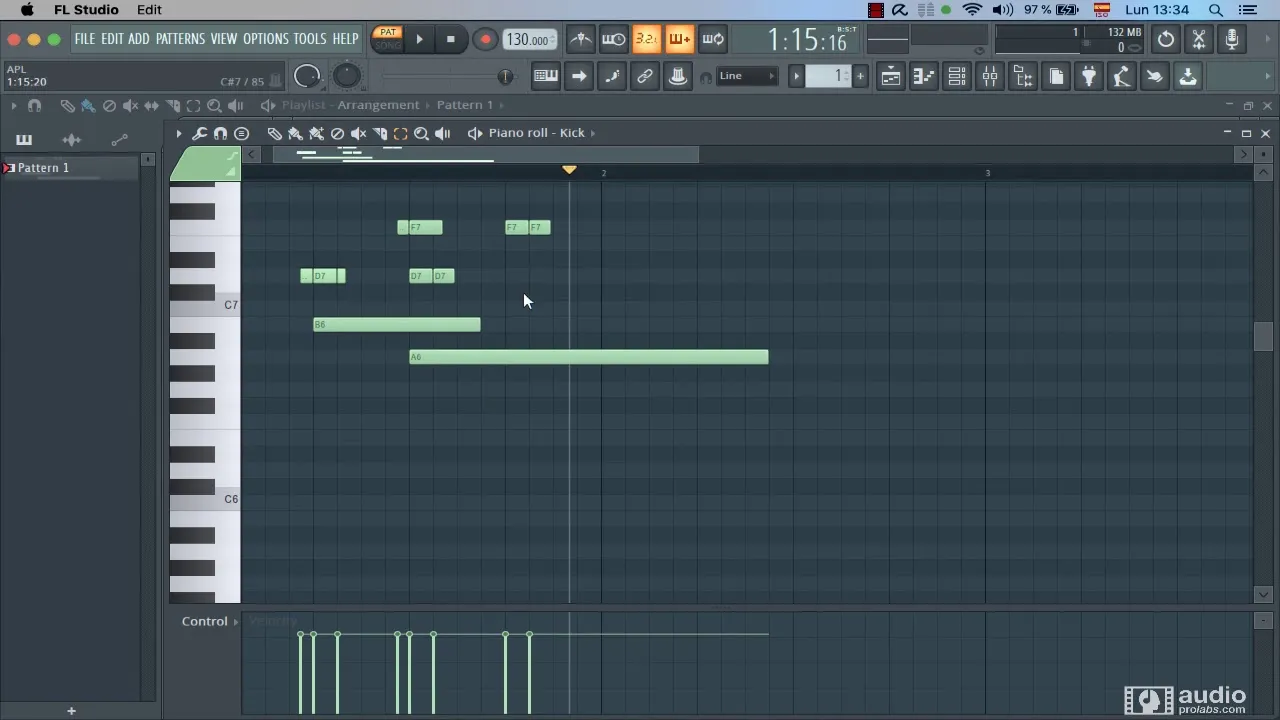The width and height of the screenshot is (1280, 720).
Task: Select Pattern 1 in the picker
Action: point(70,168)
